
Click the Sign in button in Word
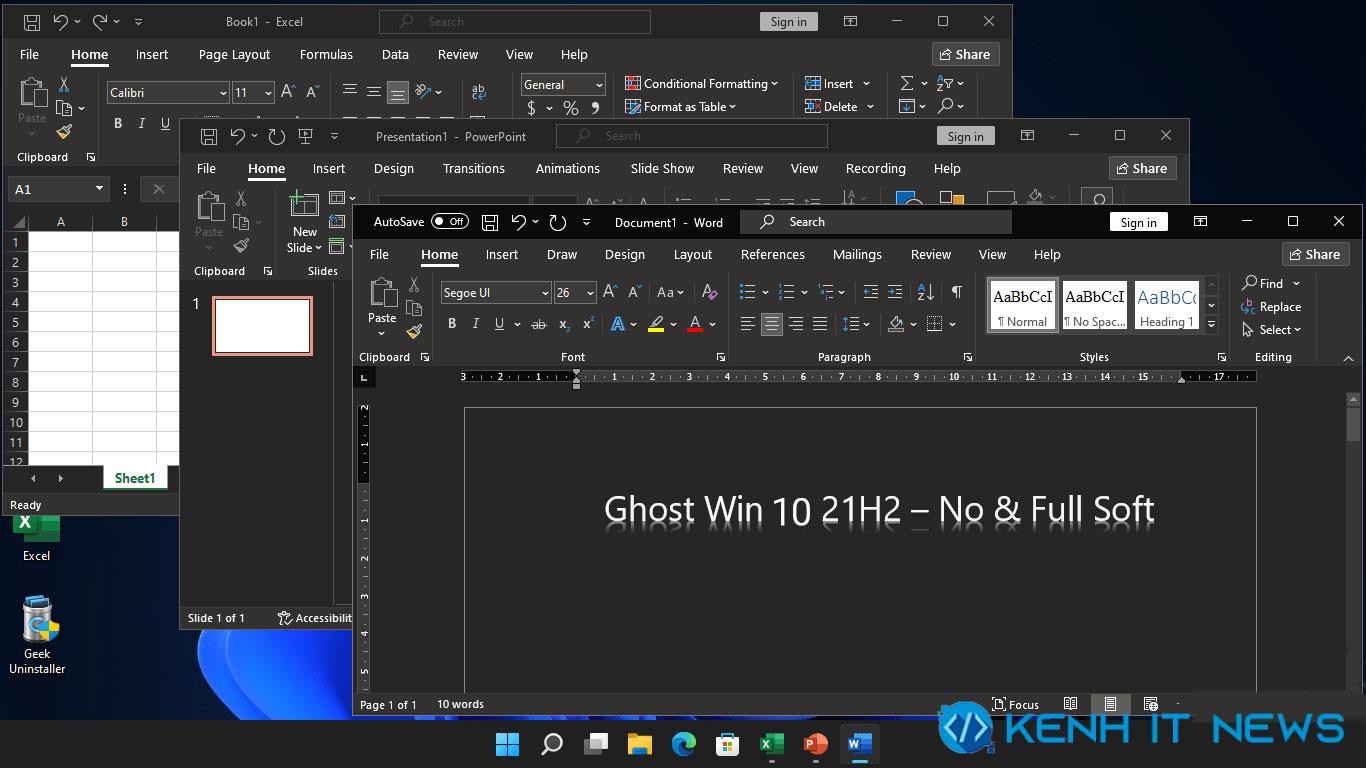(1138, 222)
